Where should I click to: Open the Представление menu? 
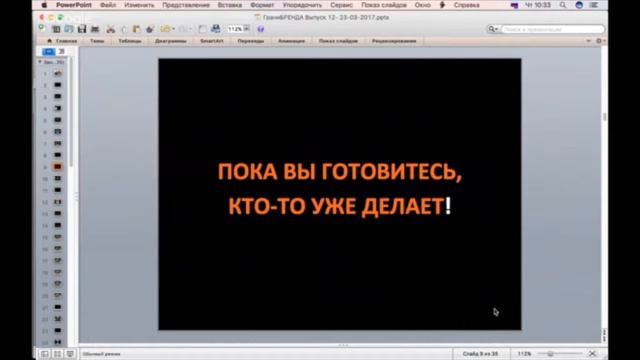(186, 5)
